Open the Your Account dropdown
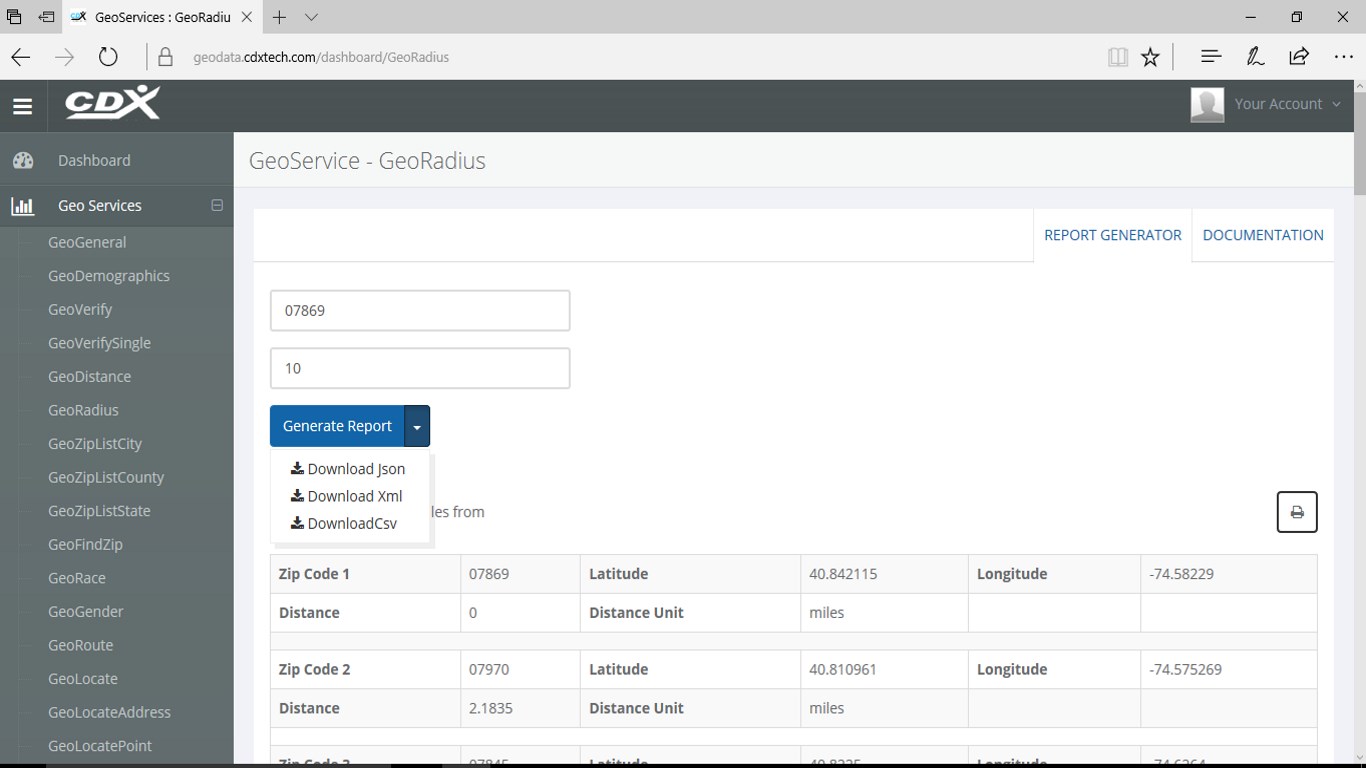 (x=1288, y=104)
